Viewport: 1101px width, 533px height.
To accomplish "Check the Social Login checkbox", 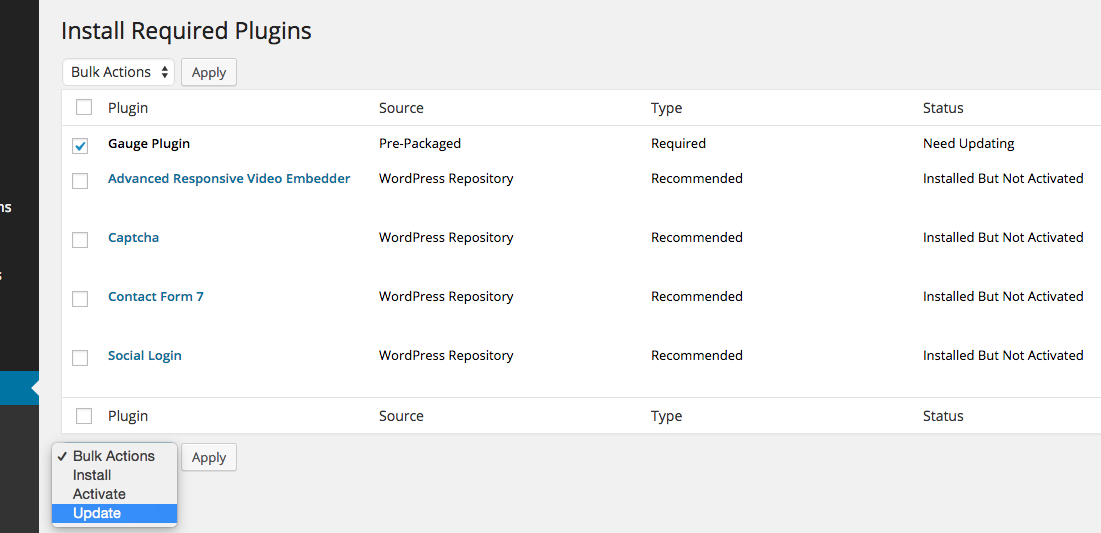I will click(81, 358).
